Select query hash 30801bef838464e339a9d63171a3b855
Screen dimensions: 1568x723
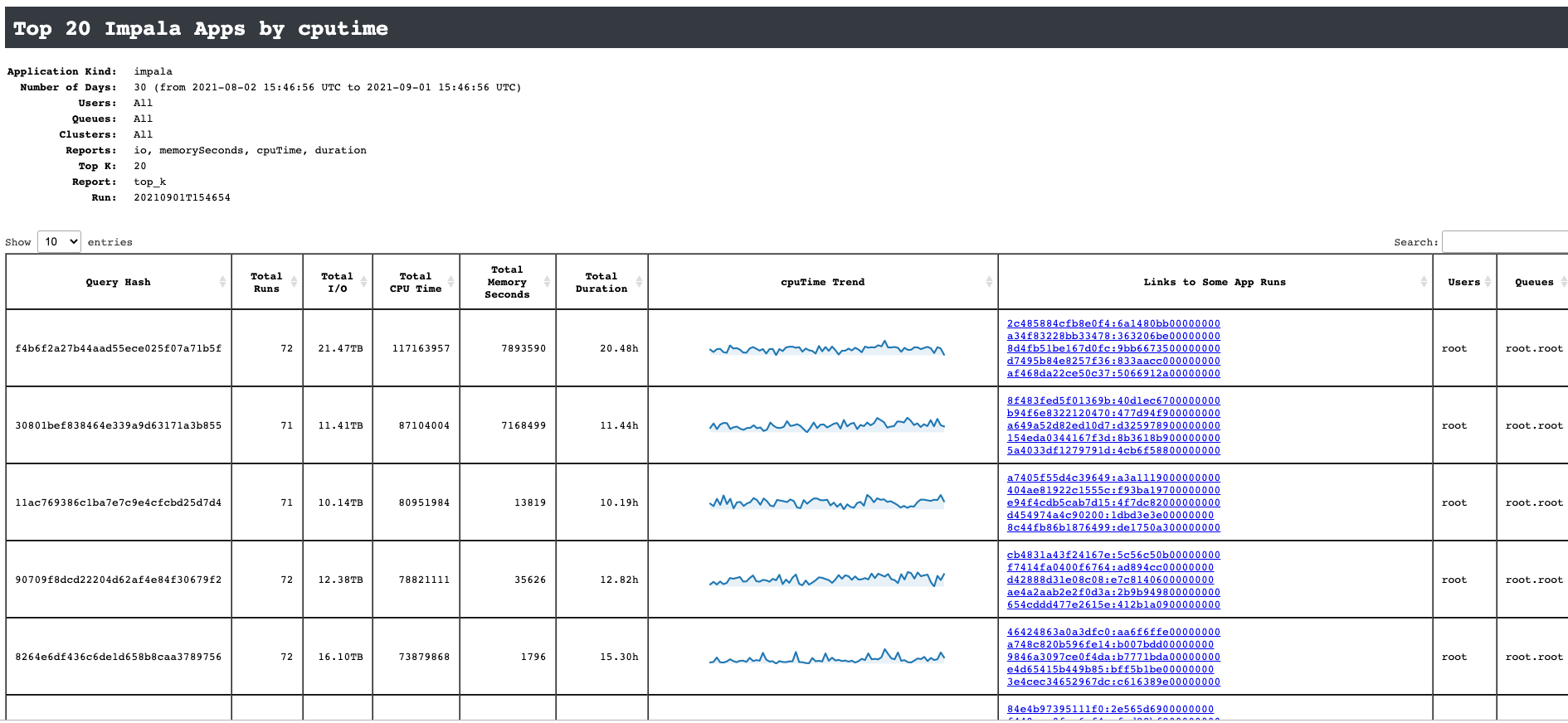click(119, 425)
